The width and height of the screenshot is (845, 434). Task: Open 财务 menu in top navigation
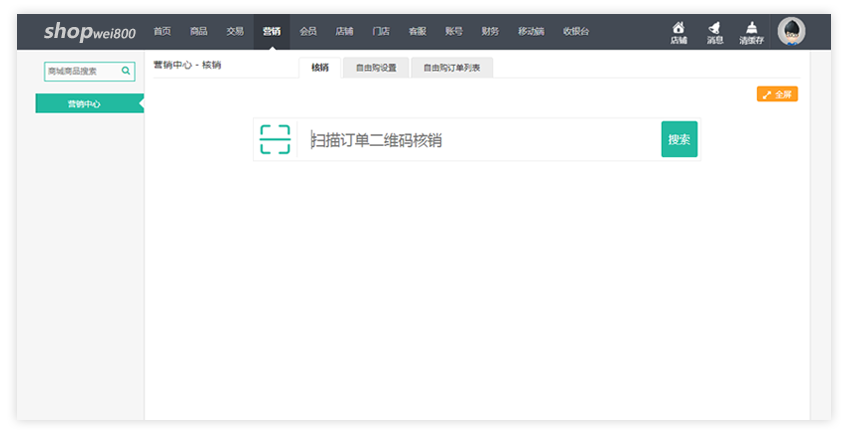pyautogui.click(x=490, y=31)
